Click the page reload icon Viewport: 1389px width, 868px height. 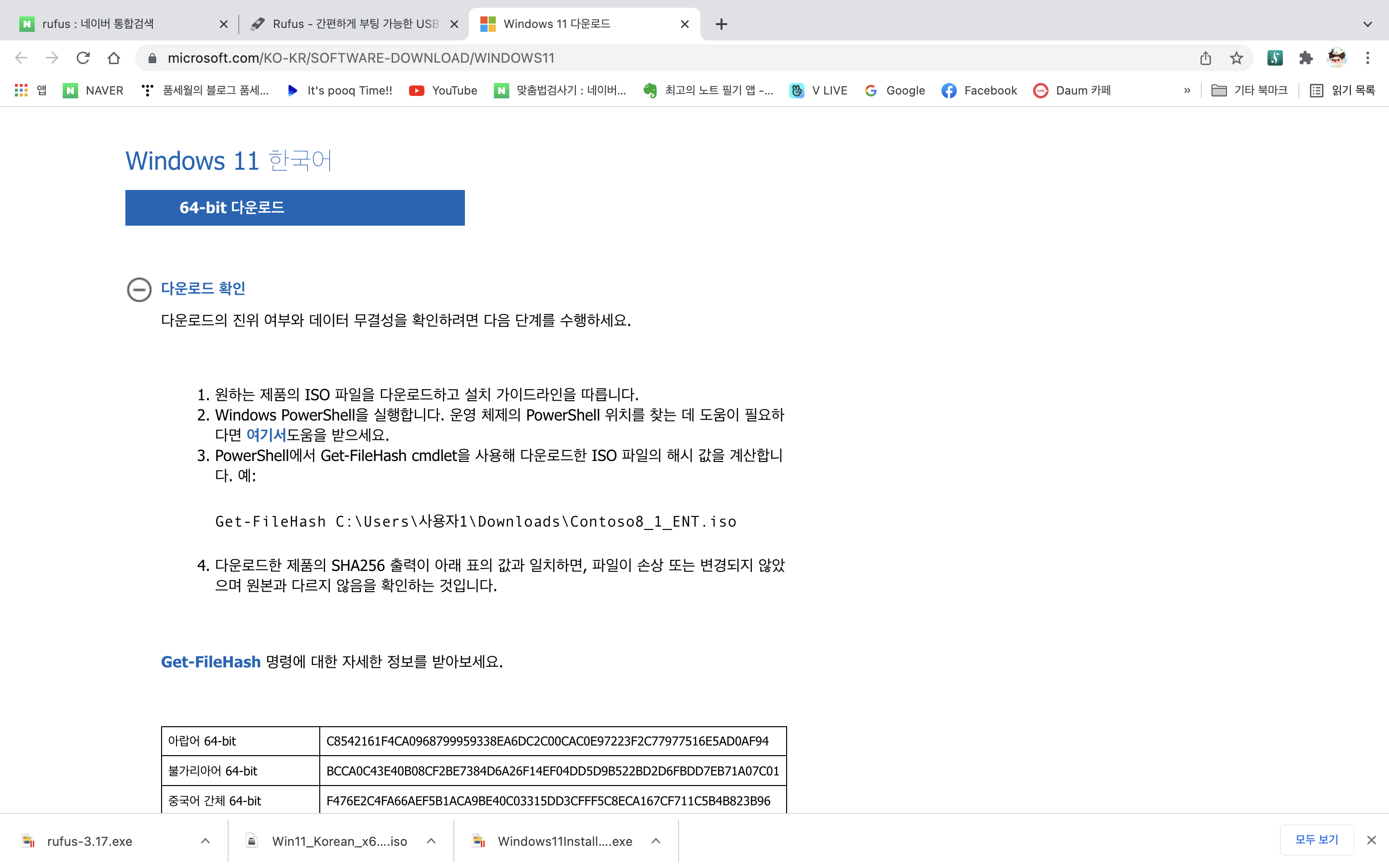pos(83,58)
